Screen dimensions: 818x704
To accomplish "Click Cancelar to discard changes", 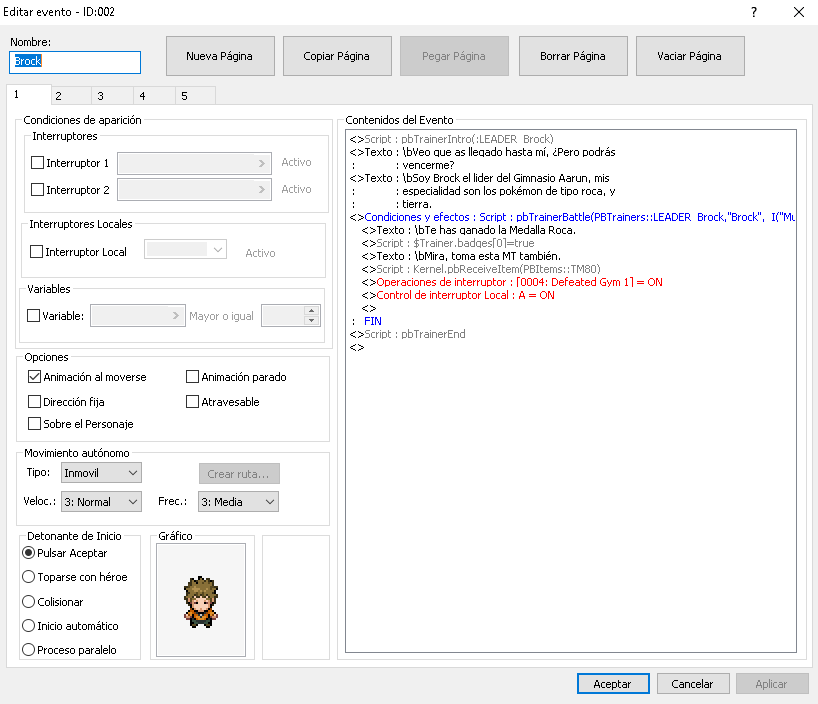I will click(692, 684).
